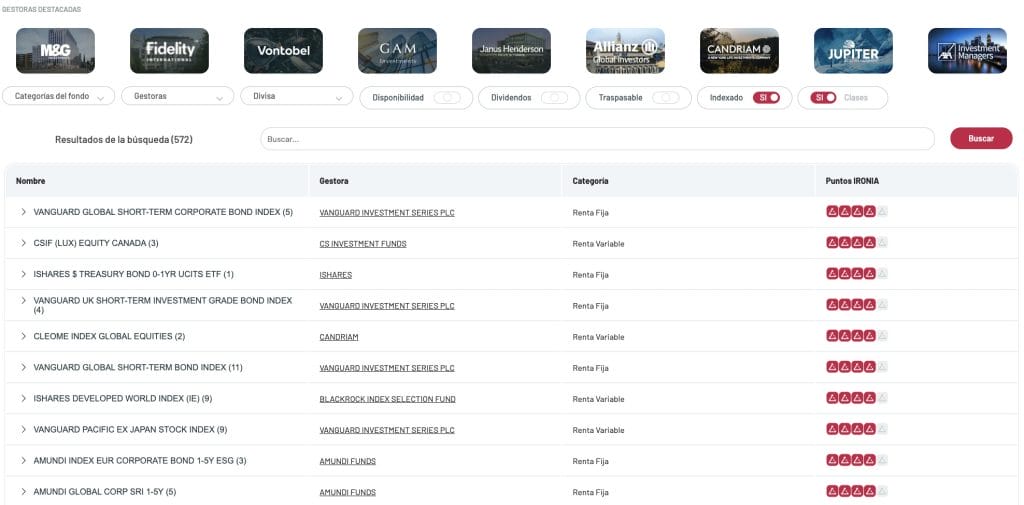Viewport: 1024px width, 505px height.
Task: Open the Categorías del fondo dropdown
Action: [59, 97]
